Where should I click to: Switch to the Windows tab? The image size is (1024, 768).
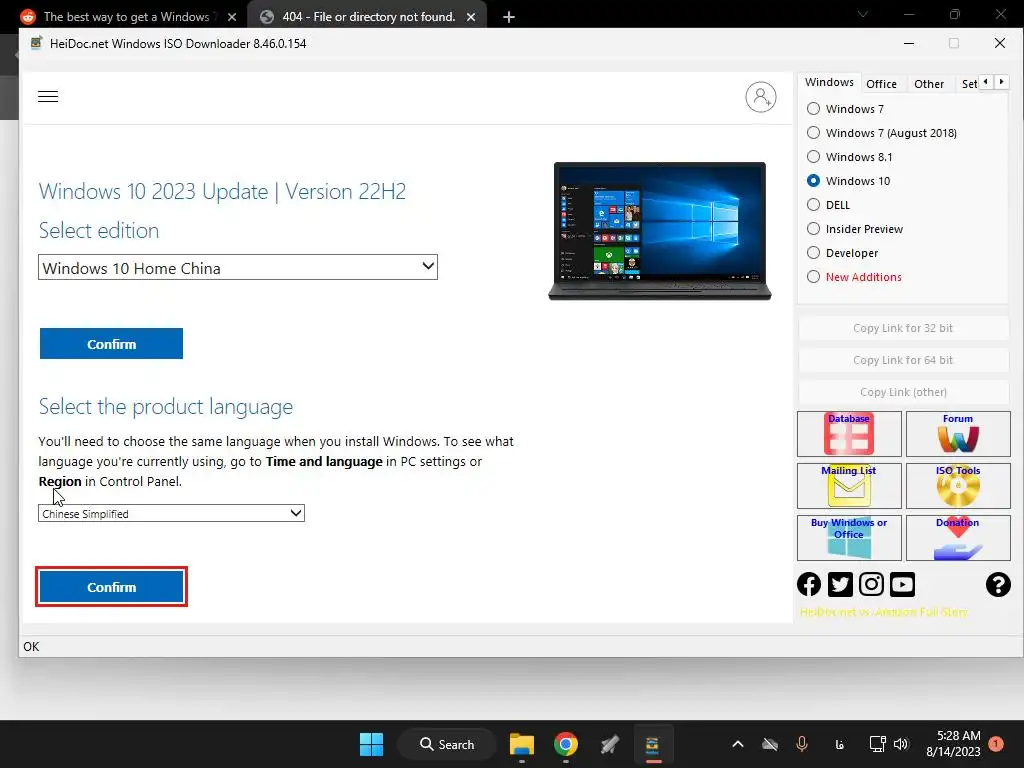pyautogui.click(x=829, y=82)
